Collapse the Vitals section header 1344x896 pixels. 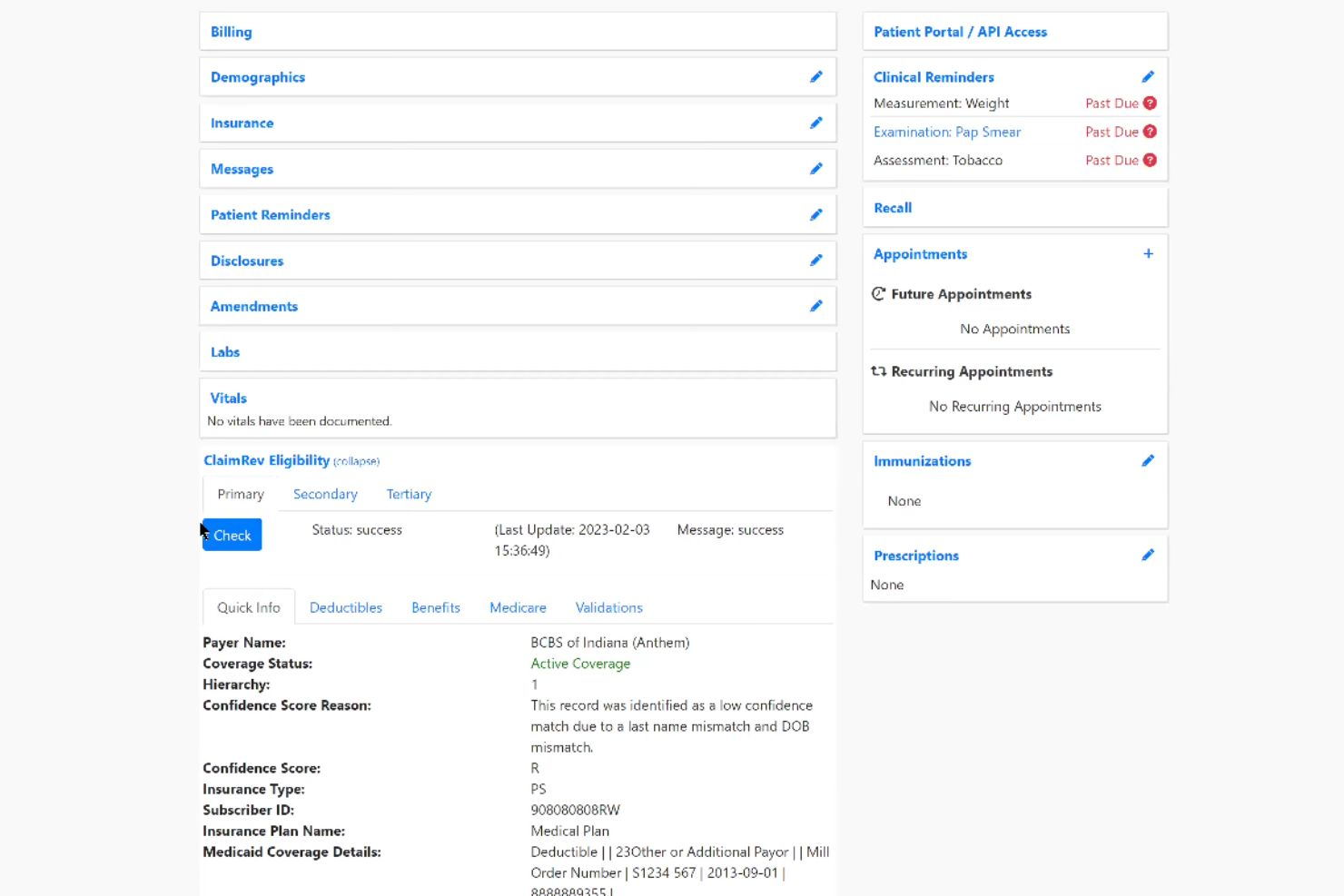click(x=229, y=399)
